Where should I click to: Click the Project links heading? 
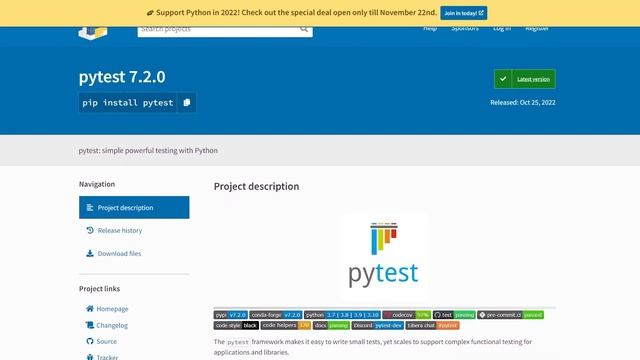click(100, 289)
